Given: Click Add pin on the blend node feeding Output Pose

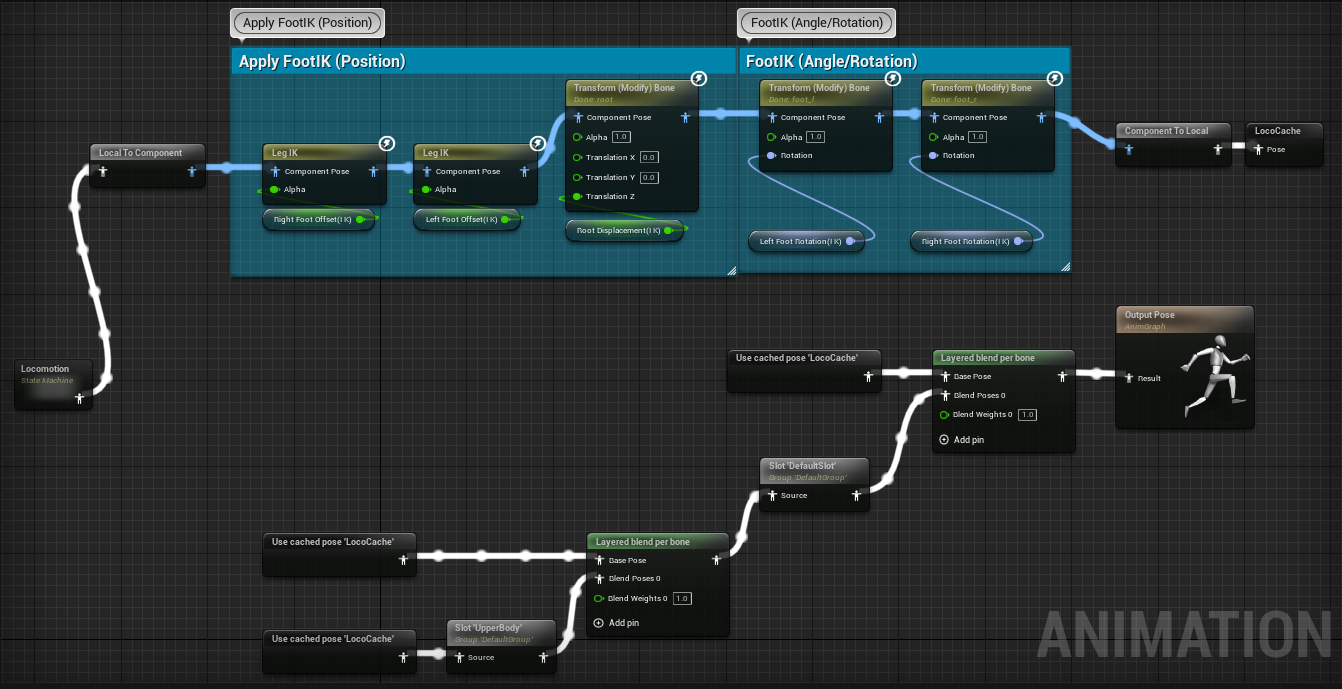Looking at the screenshot, I should tap(962, 440).
